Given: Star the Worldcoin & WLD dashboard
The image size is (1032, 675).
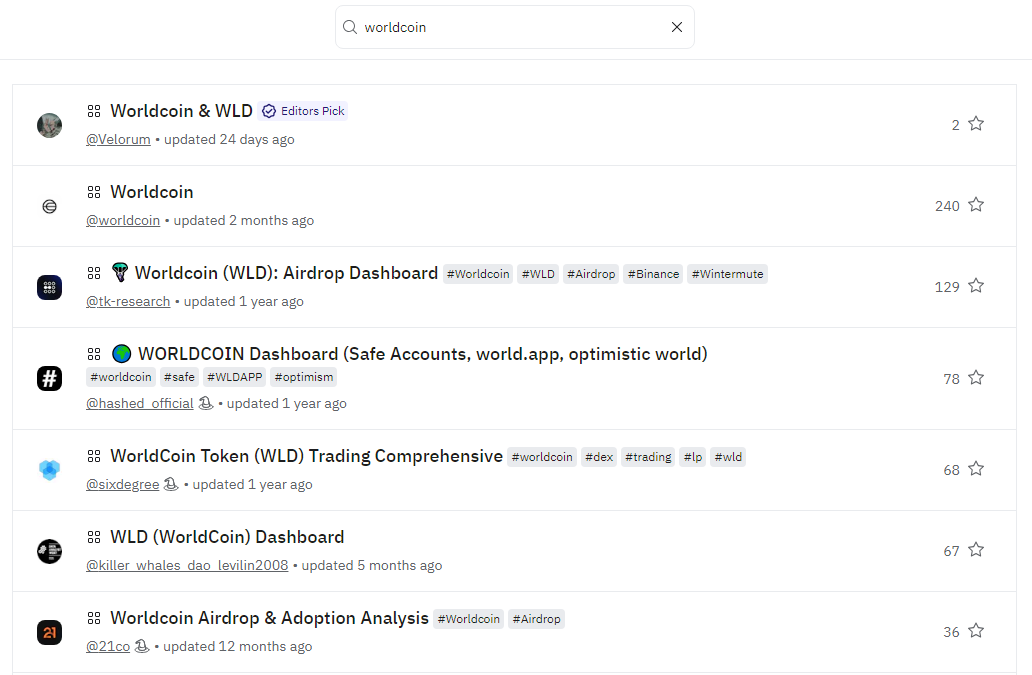Looking at the screenshot, I should pos(976,124).
